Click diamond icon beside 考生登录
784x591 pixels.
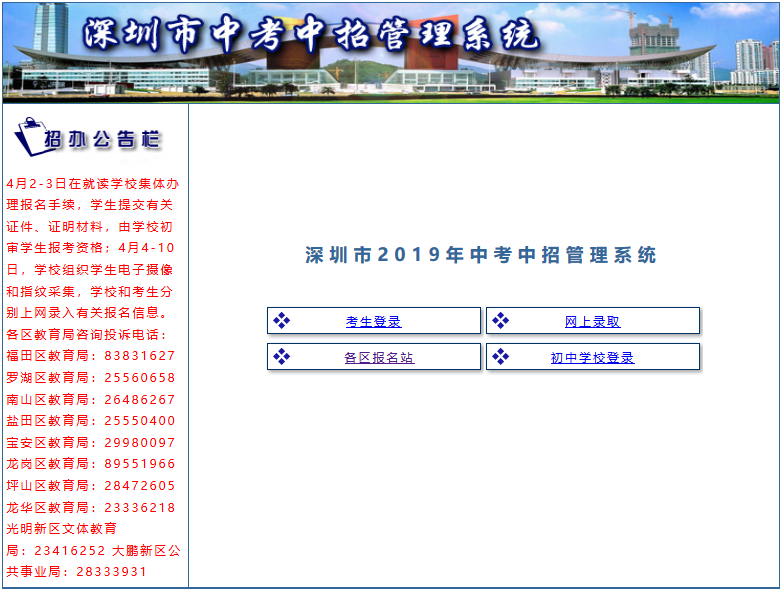coord(282,321)
